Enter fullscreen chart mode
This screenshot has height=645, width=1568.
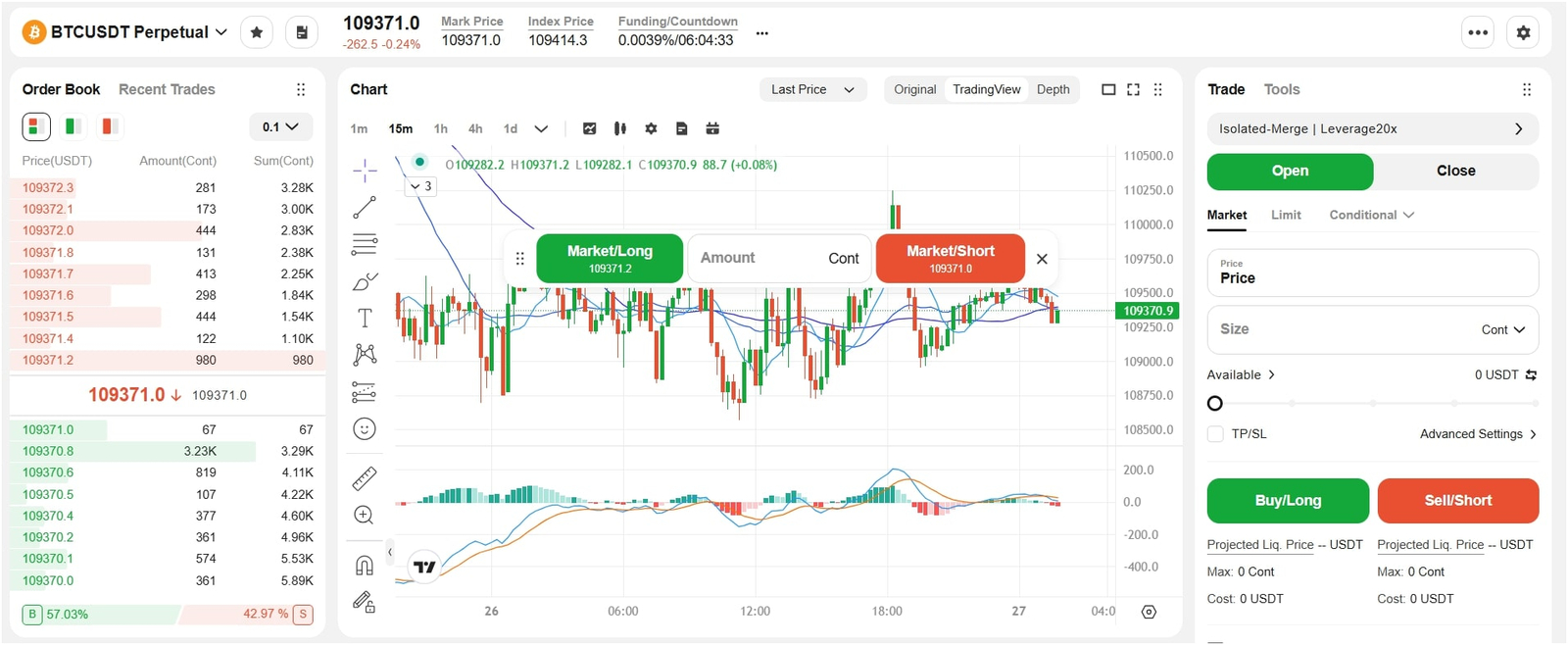click(x=1133, y=89)
